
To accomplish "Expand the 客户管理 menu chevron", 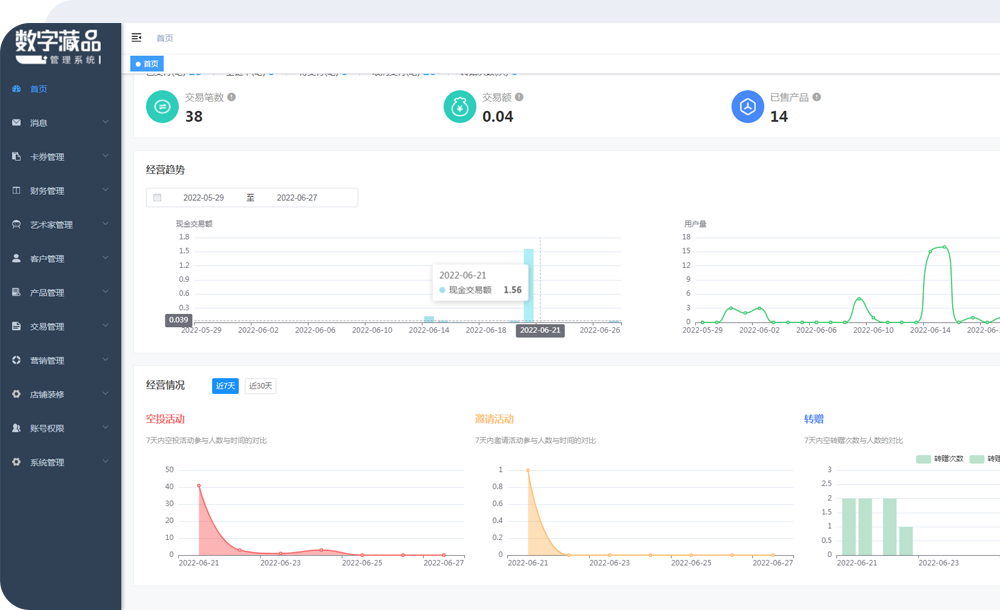I will click(x=105, y=258).
